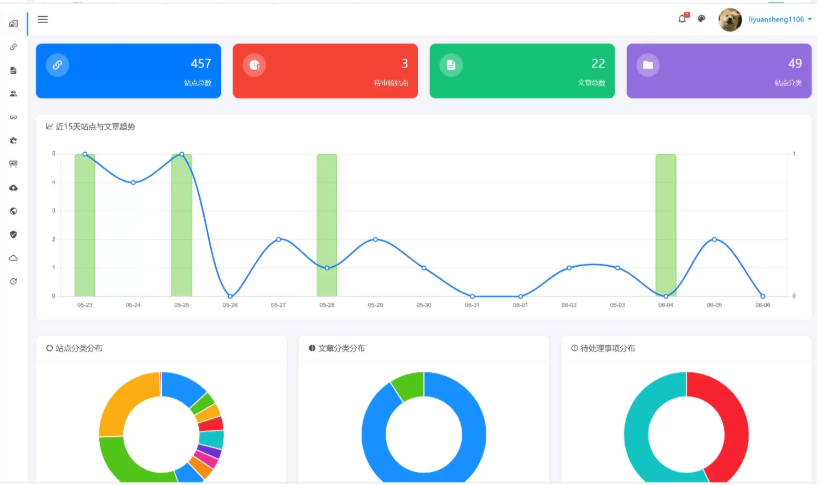Open the green card showing 22
The image size is (823, 486).
[522, 71]
